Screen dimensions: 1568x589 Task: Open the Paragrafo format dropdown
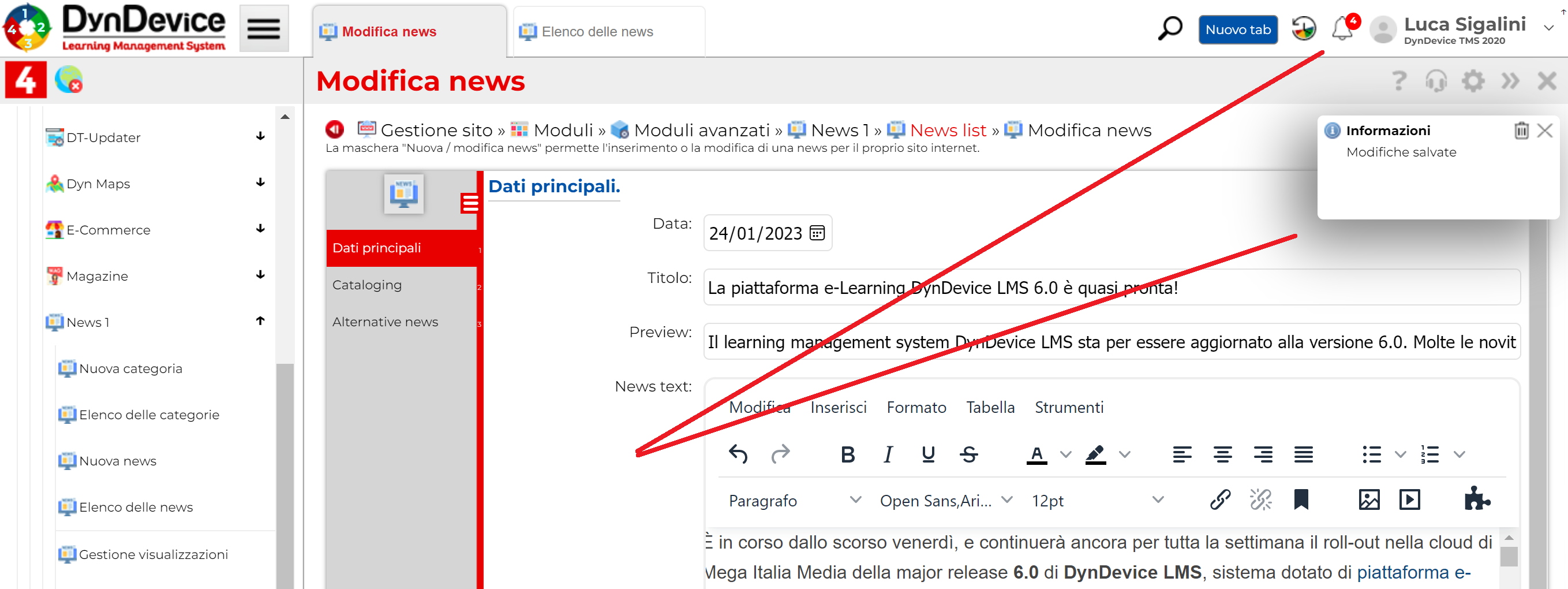pos(794,501)
